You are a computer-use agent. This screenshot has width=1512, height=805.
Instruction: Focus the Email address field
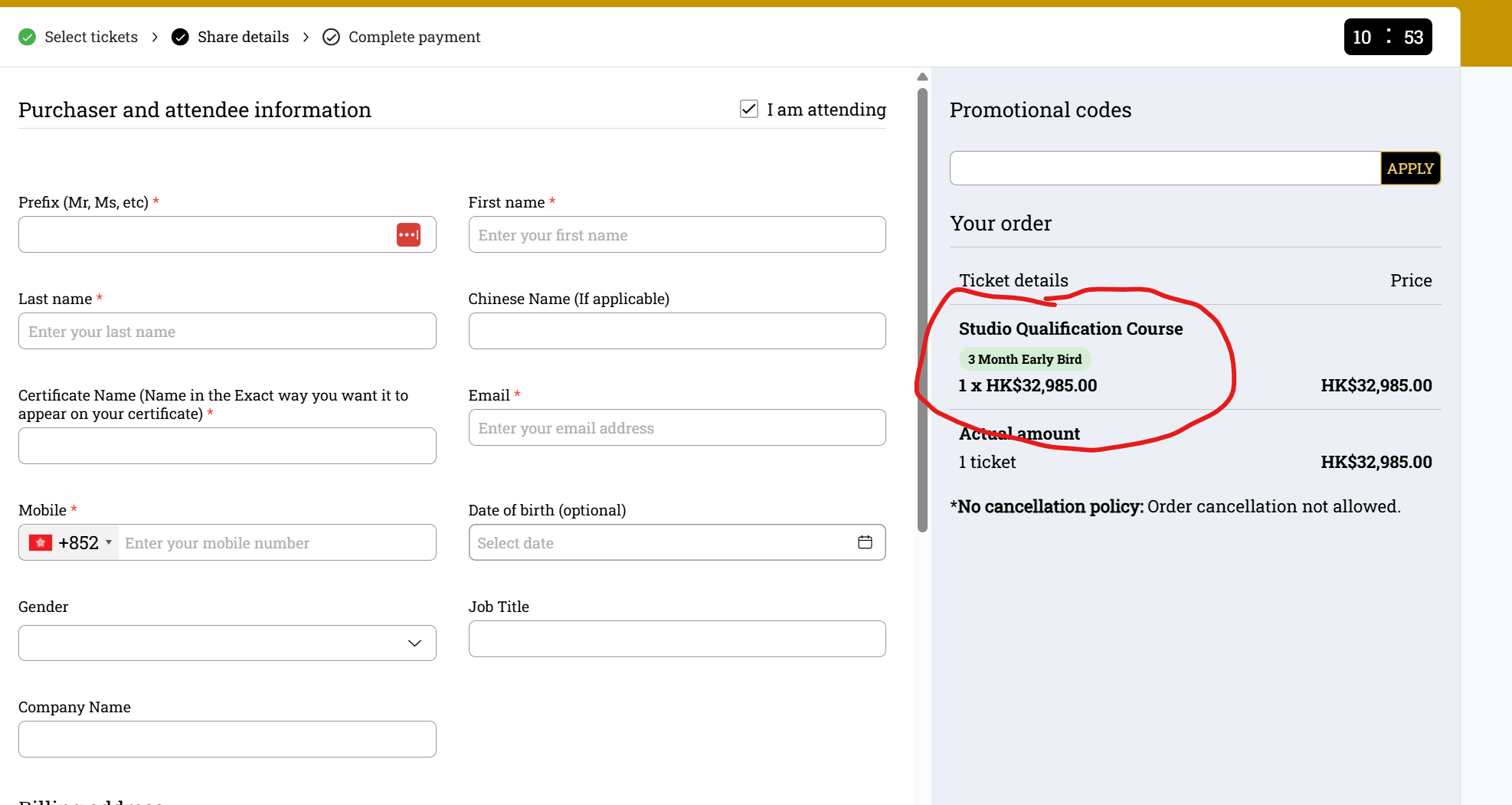click(676, 427)
